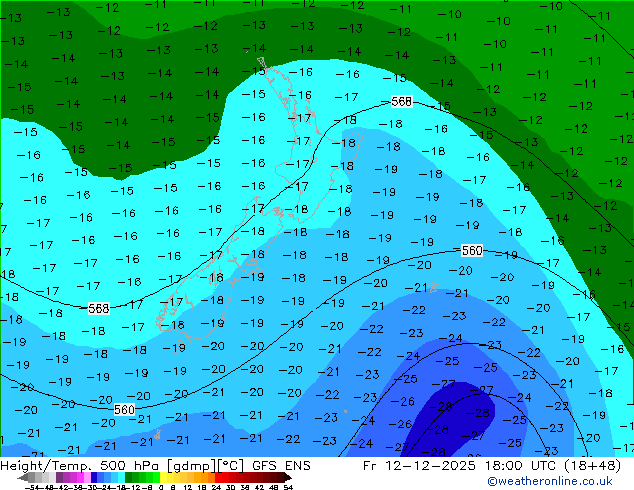Click the 568 contour label north of New Zealand
This screenshot has height=490, width=634.
click(402, 101)
